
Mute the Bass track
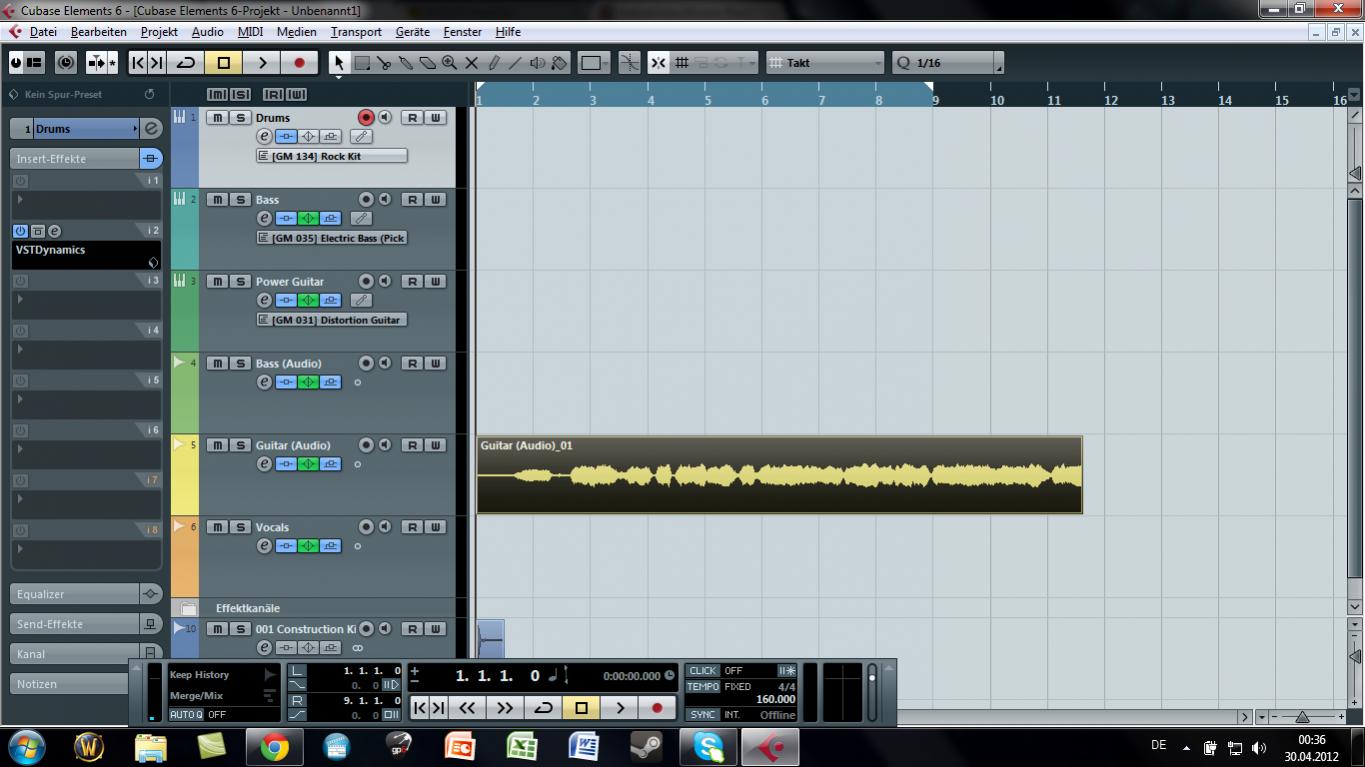(x=217, y=200)
